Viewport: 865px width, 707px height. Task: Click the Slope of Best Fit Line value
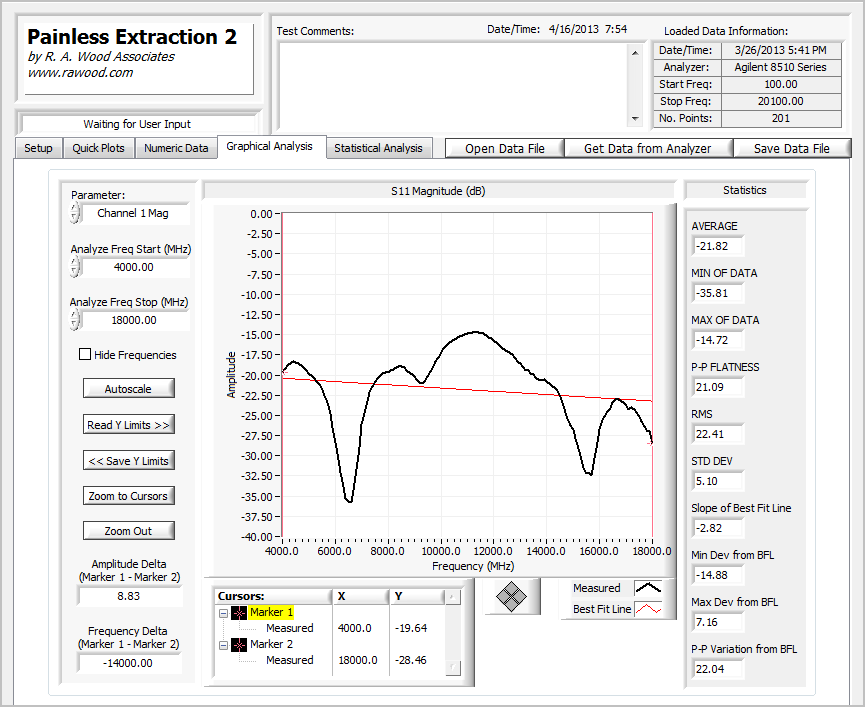[x=718, y=528]
